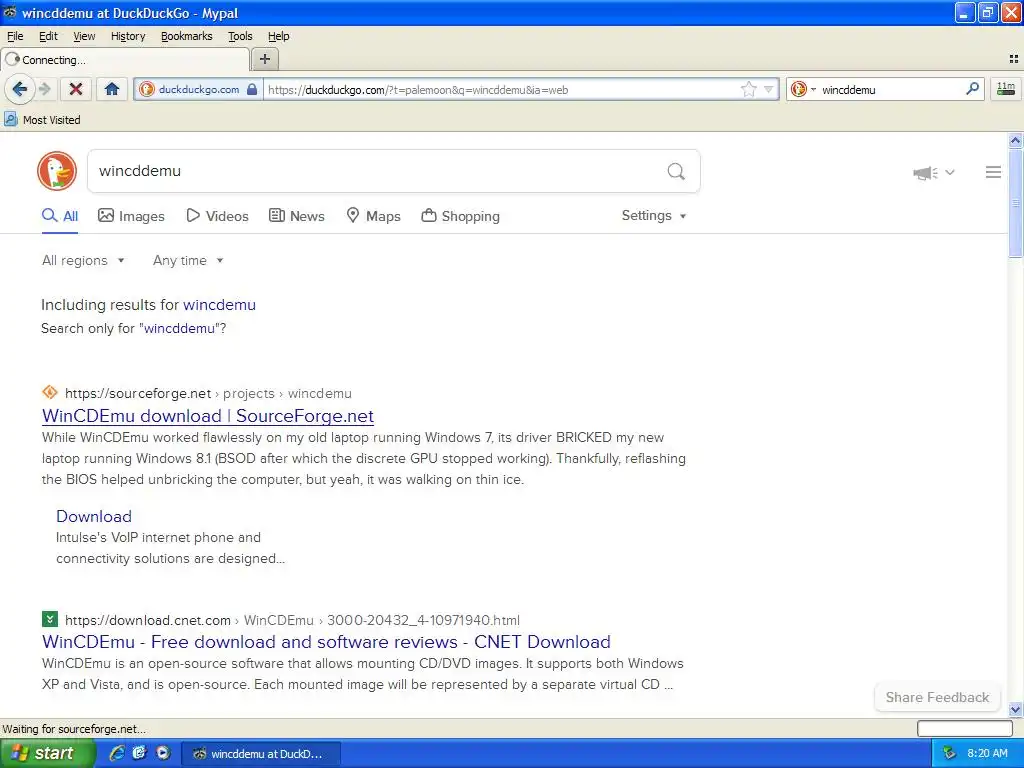
Task: Search only for "wincddemu" link
Action: pyautogui.click(x=179, y=328)
